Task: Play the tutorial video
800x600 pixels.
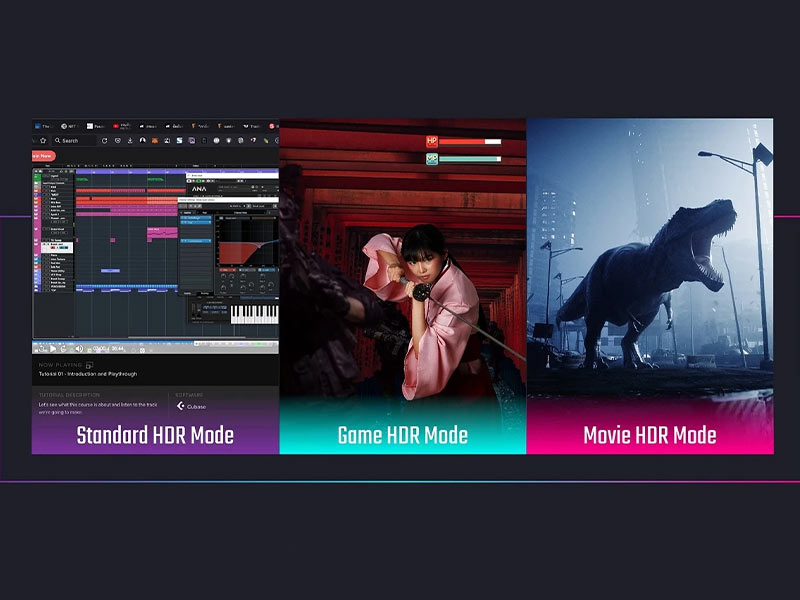Action: pos(53,349)
